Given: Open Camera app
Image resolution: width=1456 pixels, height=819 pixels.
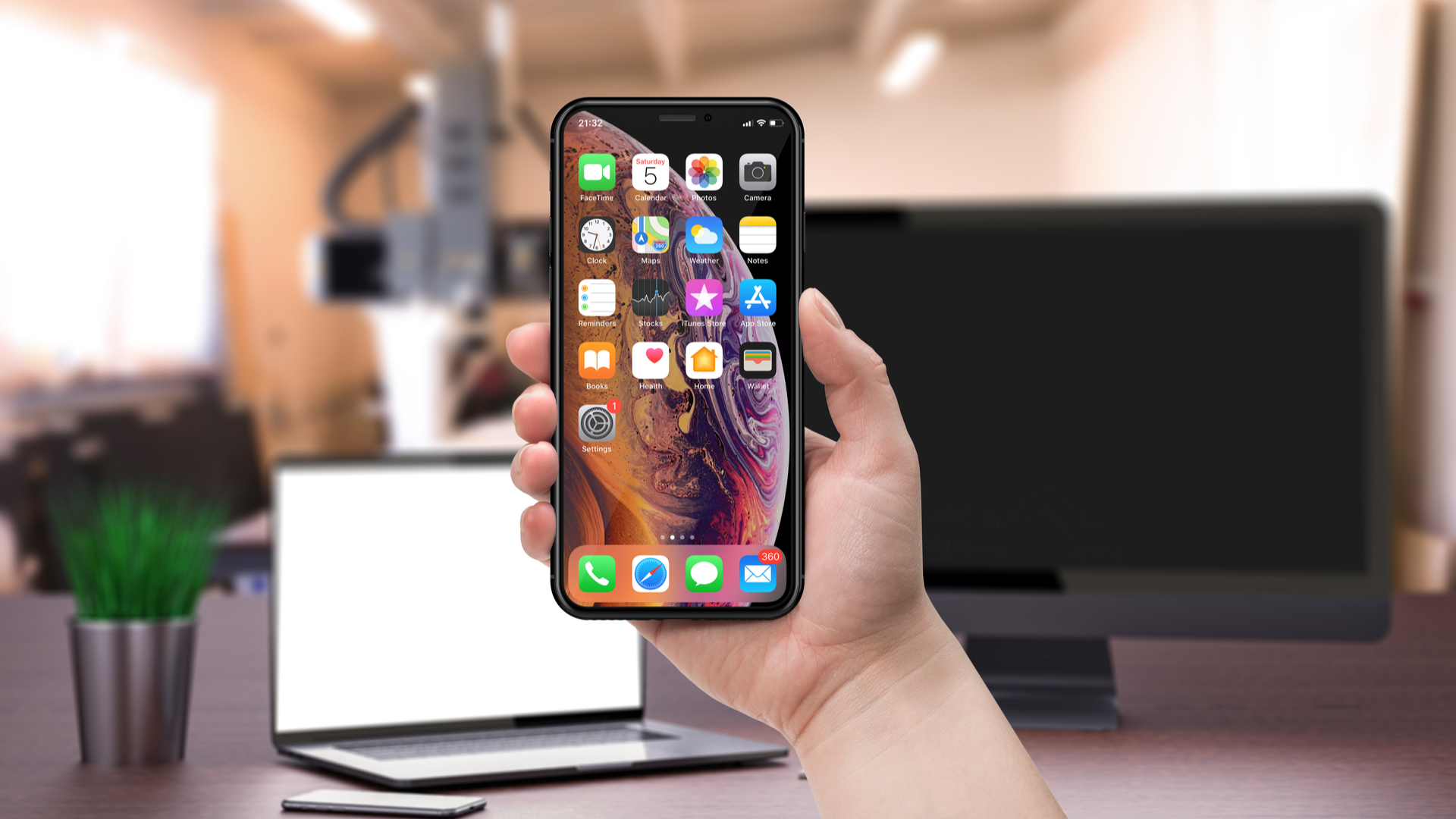Looking at the screenshot, I should pyautogui.click(x=755, y=175).
